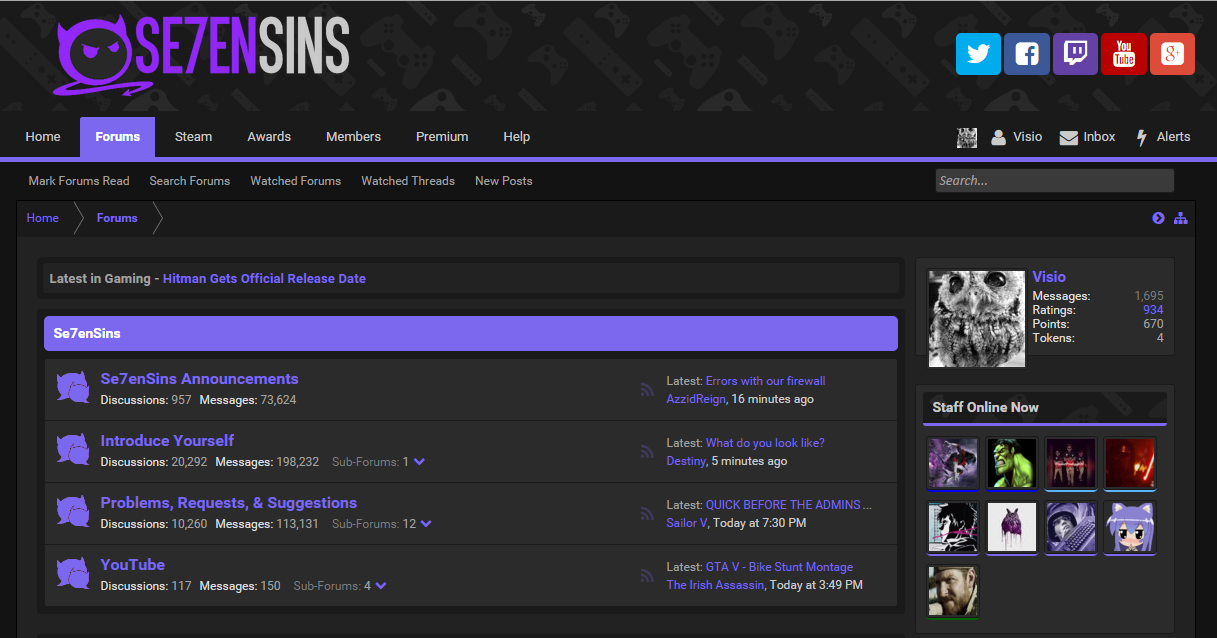The image size is (1217, 638).
Task: Open the Awards nav tab
Action: (x=269, y=137)
